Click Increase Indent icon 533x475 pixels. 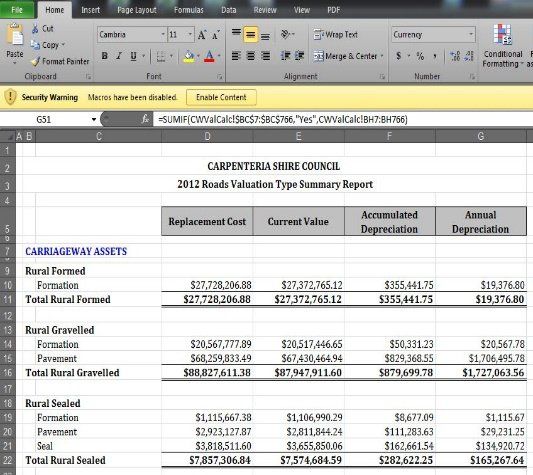(299, 56)
